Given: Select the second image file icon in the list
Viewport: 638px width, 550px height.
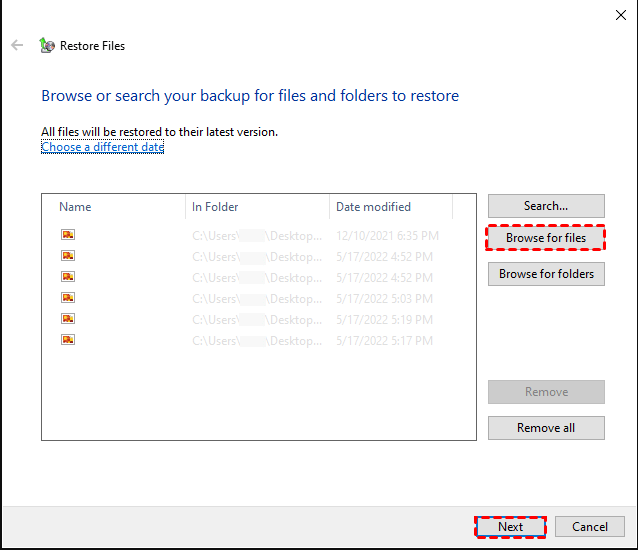Looking at the screenshot, I should (x=68, y=256).
